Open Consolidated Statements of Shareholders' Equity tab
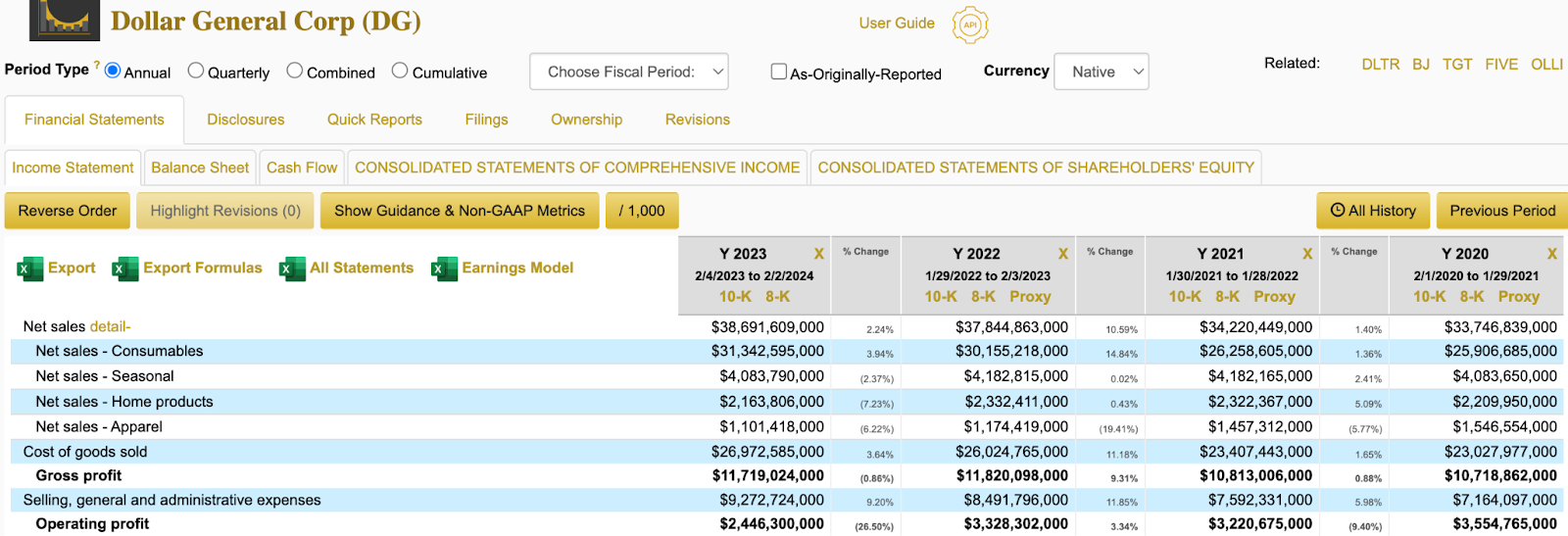This screenshot has width=1568, height=536. pos(1036,168)
